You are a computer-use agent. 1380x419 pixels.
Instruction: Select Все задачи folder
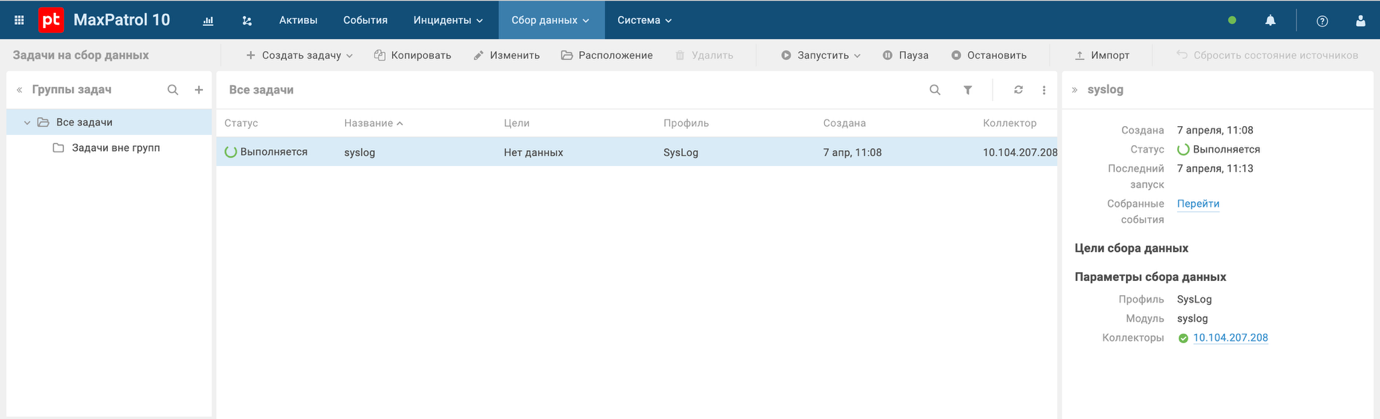point(84,122)
